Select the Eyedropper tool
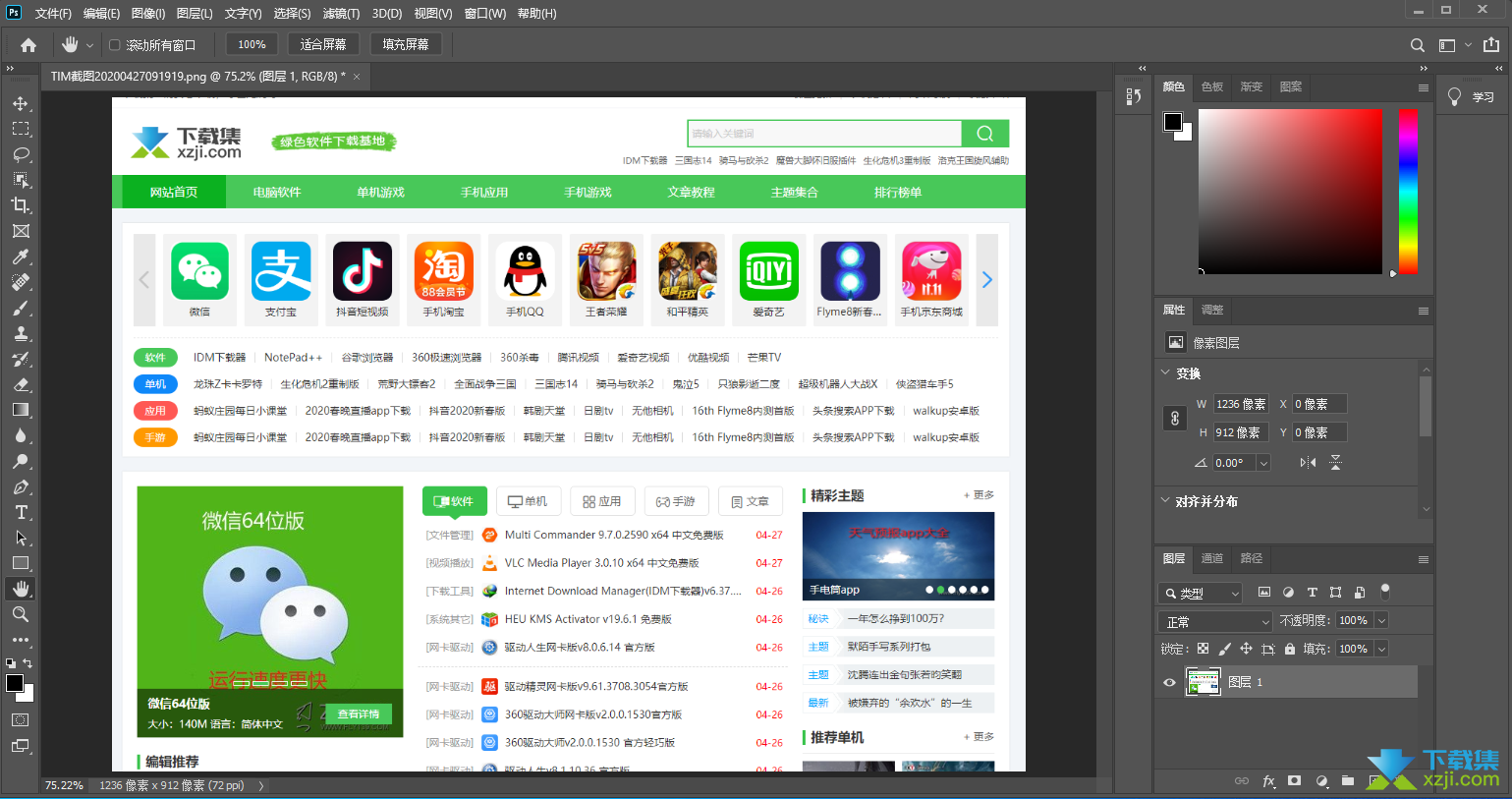Image resolution: width=1512 pixels, height=799 pixels. (21, 257)
